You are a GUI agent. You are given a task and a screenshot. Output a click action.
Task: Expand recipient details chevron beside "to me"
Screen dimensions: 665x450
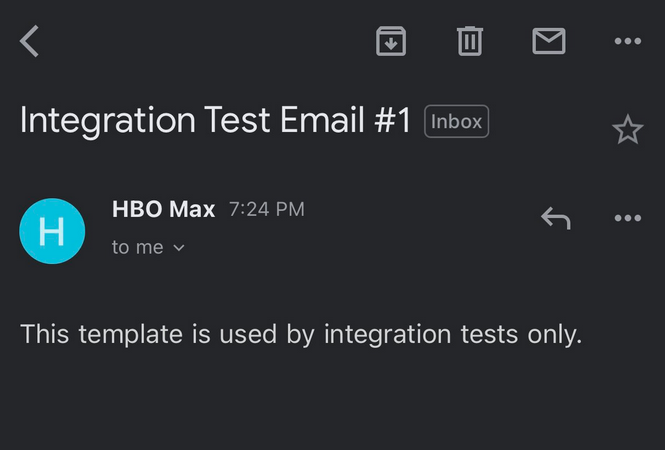[x=179, y=248]
